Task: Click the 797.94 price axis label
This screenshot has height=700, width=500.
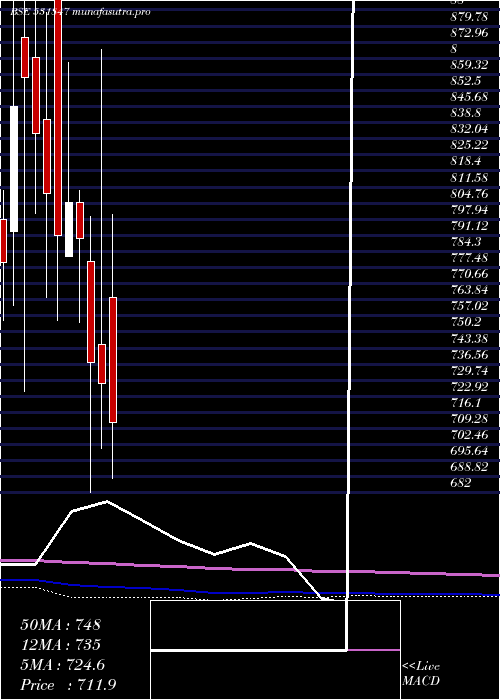Action: (x=469, y=210)
